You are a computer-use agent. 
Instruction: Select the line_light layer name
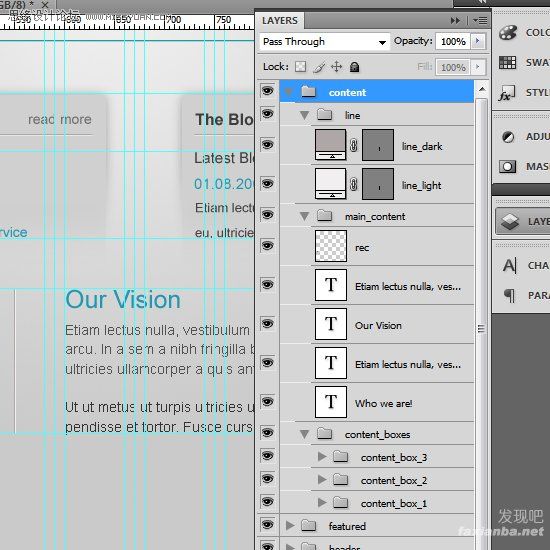[x=421, y=185]
